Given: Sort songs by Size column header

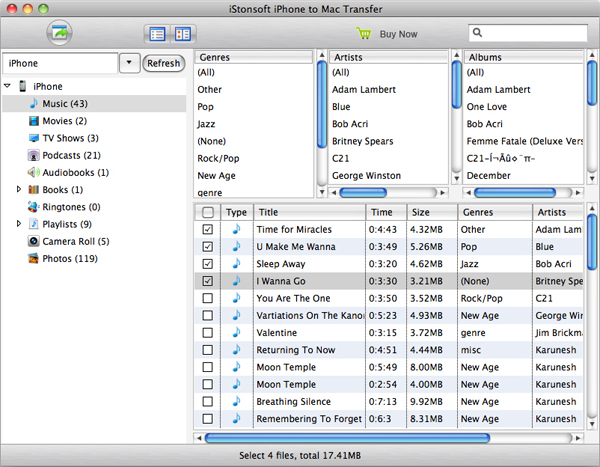Looking at the screenshot, I should point(430,212).
